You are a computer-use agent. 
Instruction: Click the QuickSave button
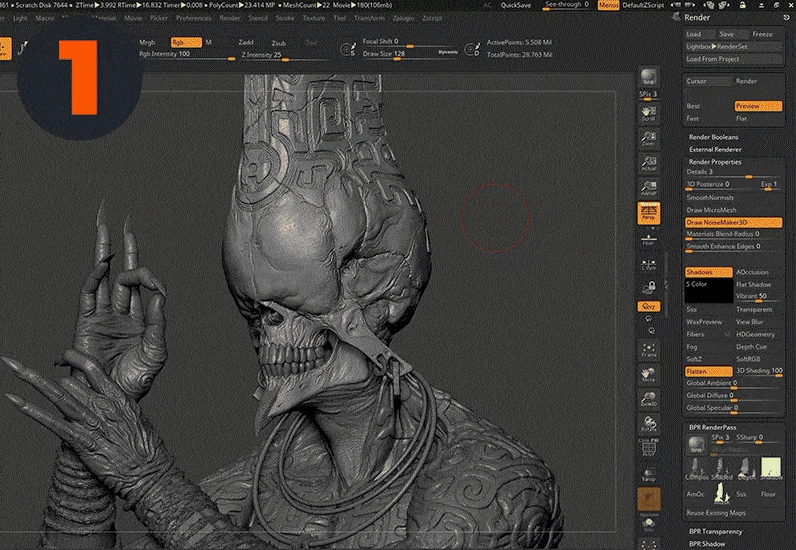(x=516, y=5)
